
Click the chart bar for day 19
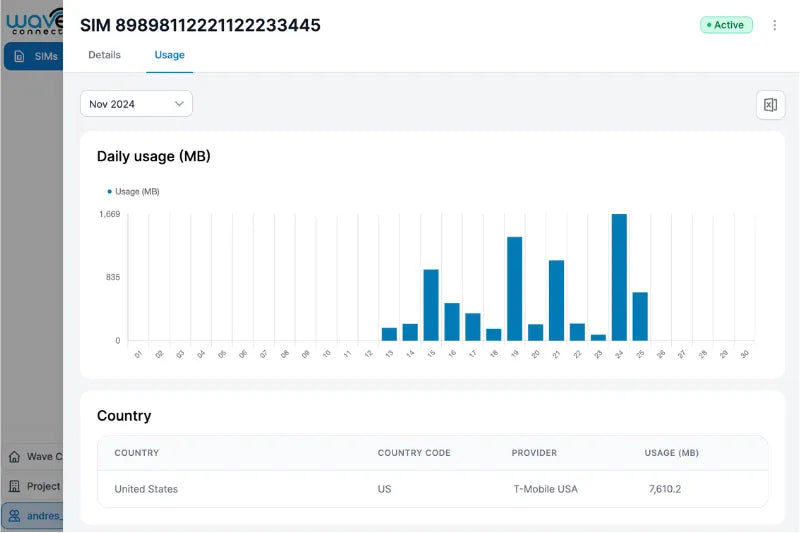(515, 289)
